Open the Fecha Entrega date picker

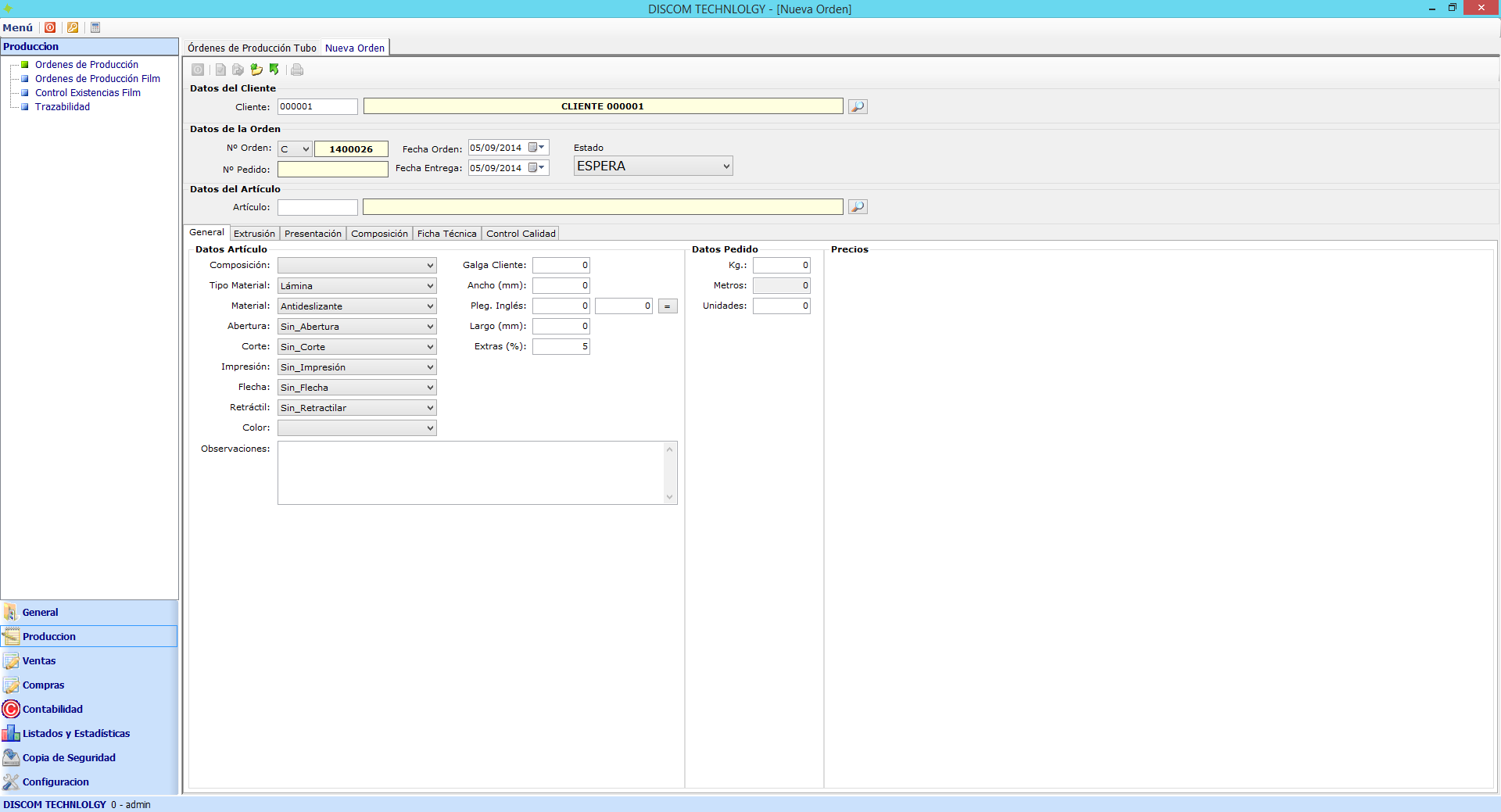coord(541,168)
